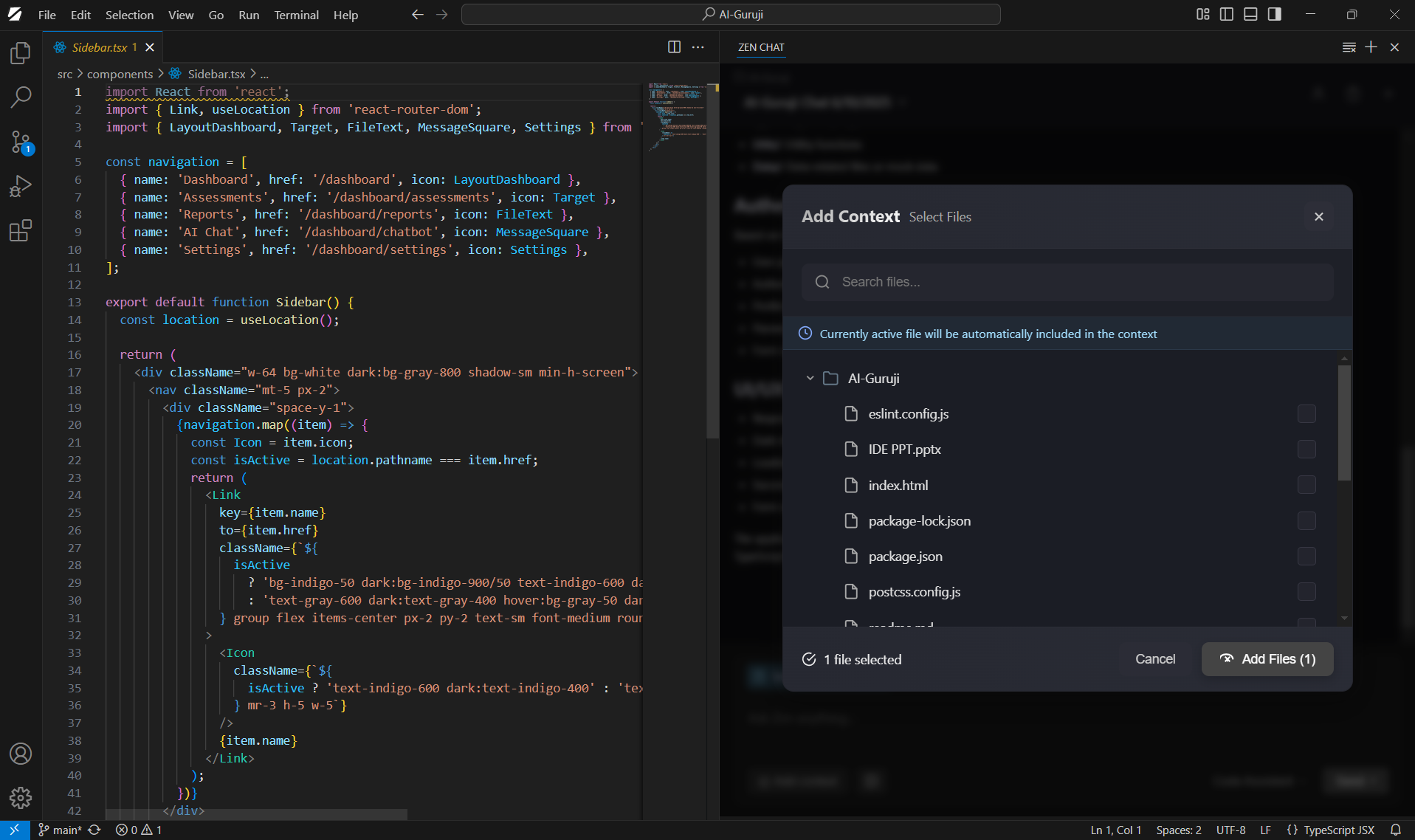
Task: Open the Go menu
Action: 216,15
